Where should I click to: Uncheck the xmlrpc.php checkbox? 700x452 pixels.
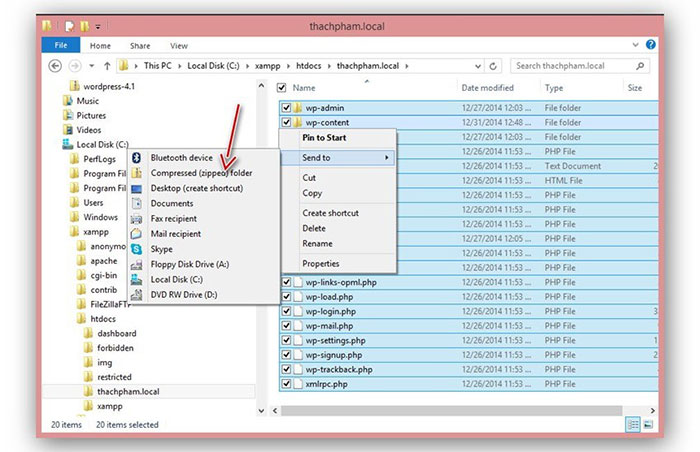point(286,384)
